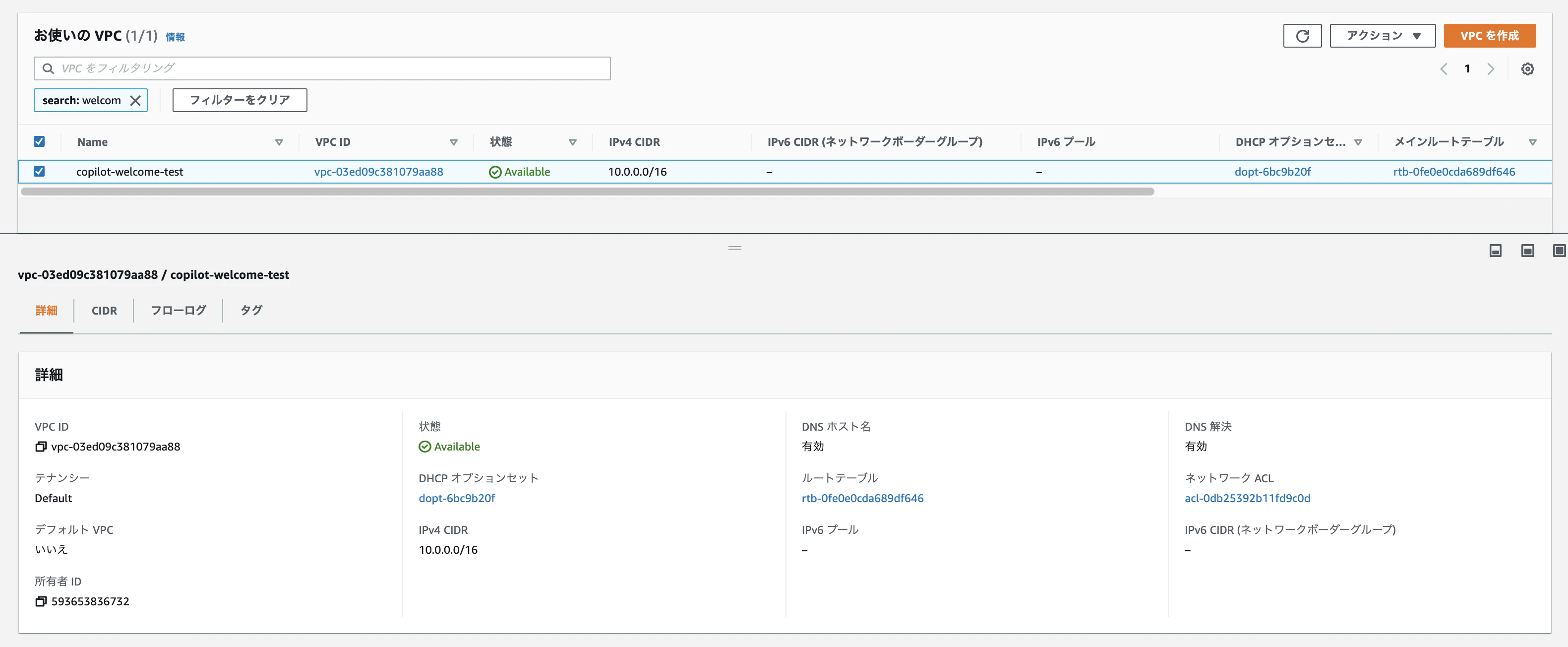Collapse details pane to bottom
1568x647 pixels.
[1495, 251]
